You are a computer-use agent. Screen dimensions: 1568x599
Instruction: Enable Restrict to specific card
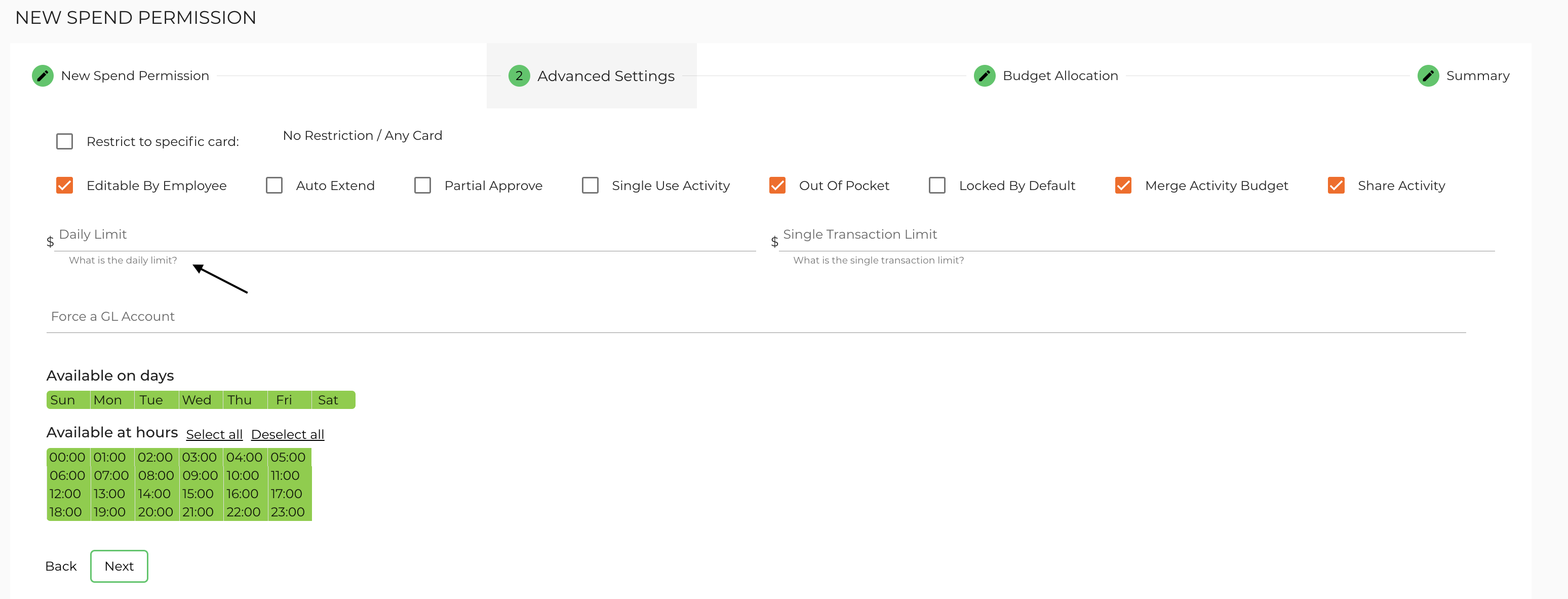pyautogui.click(x=64, y=141)
